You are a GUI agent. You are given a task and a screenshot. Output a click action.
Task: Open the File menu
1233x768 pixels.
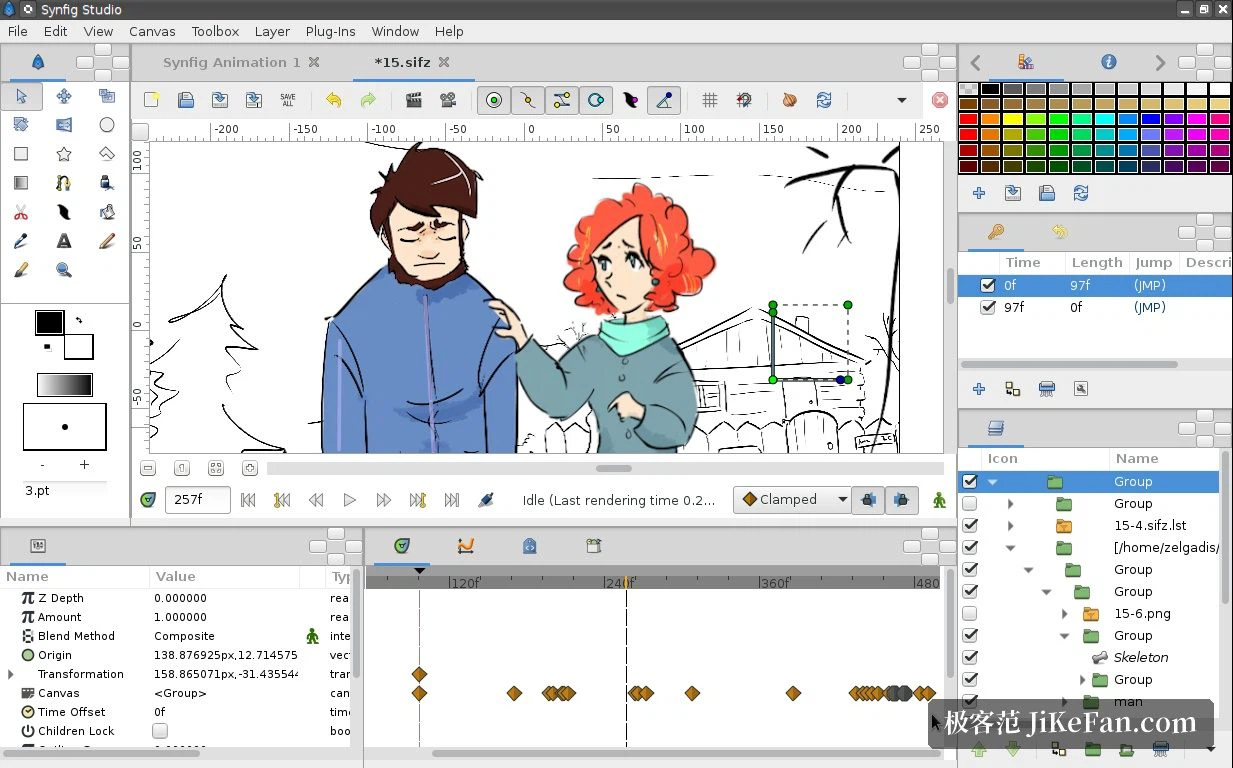pos(18,31)
